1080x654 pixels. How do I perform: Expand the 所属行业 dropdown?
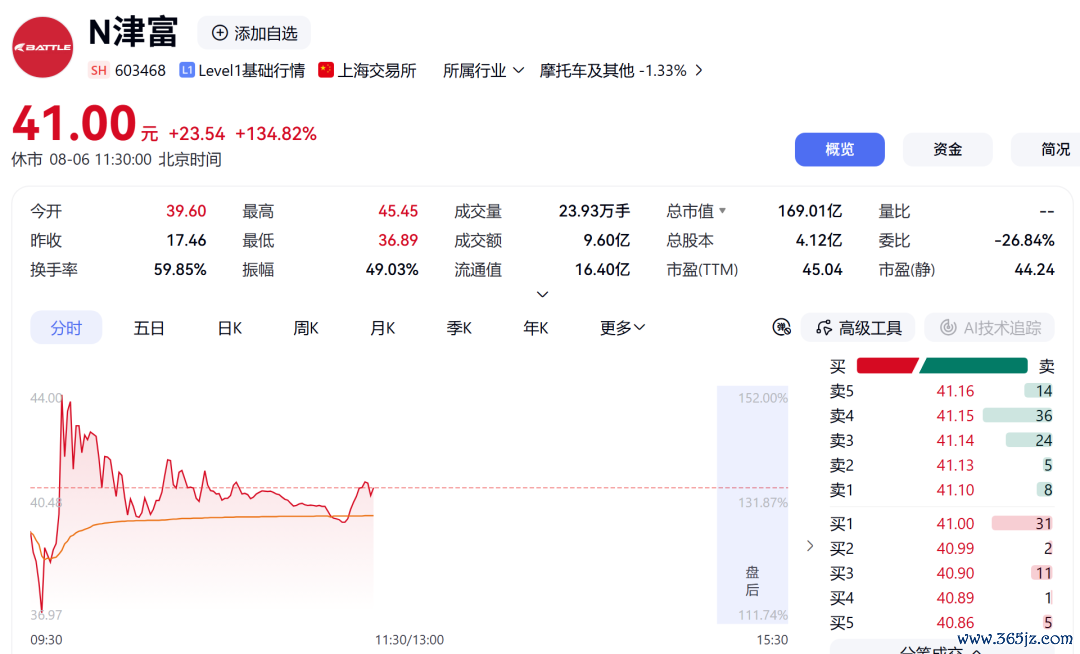pyautogui.click(x=484, y=70)
